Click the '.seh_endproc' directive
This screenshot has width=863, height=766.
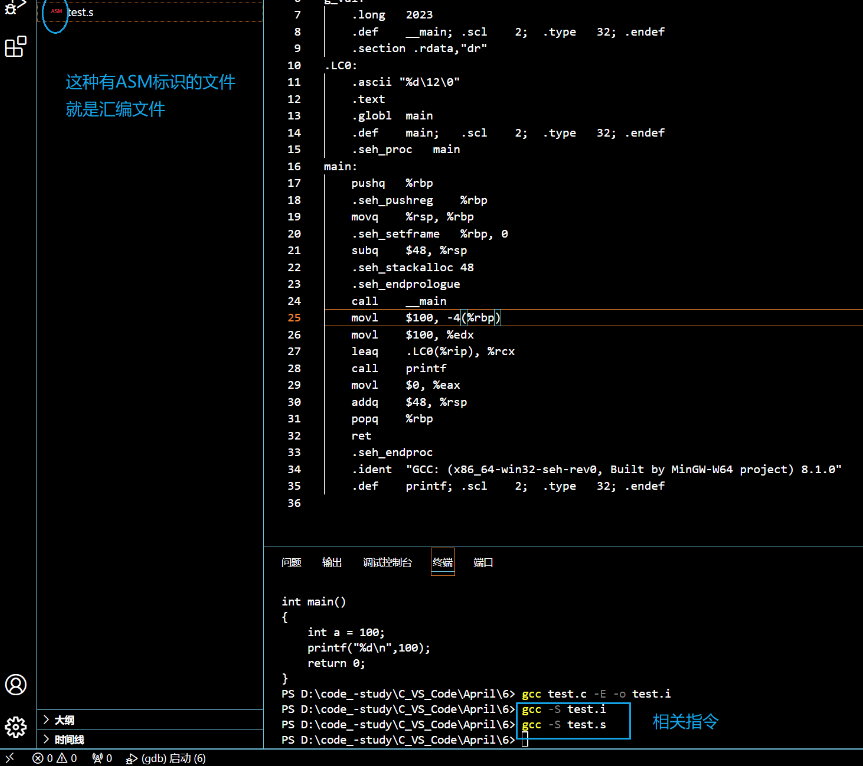tap(392, 452)
